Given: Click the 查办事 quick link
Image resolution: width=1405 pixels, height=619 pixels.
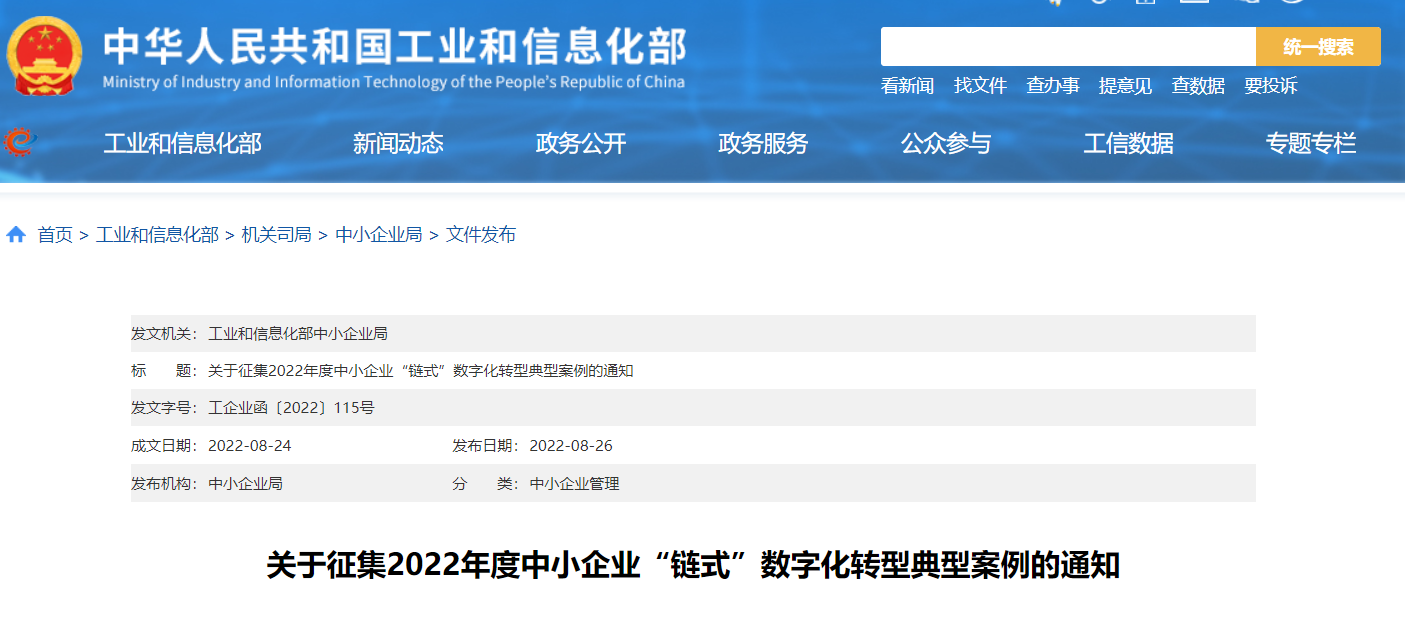Looking at the screenshot, I should pos(1053,86).
